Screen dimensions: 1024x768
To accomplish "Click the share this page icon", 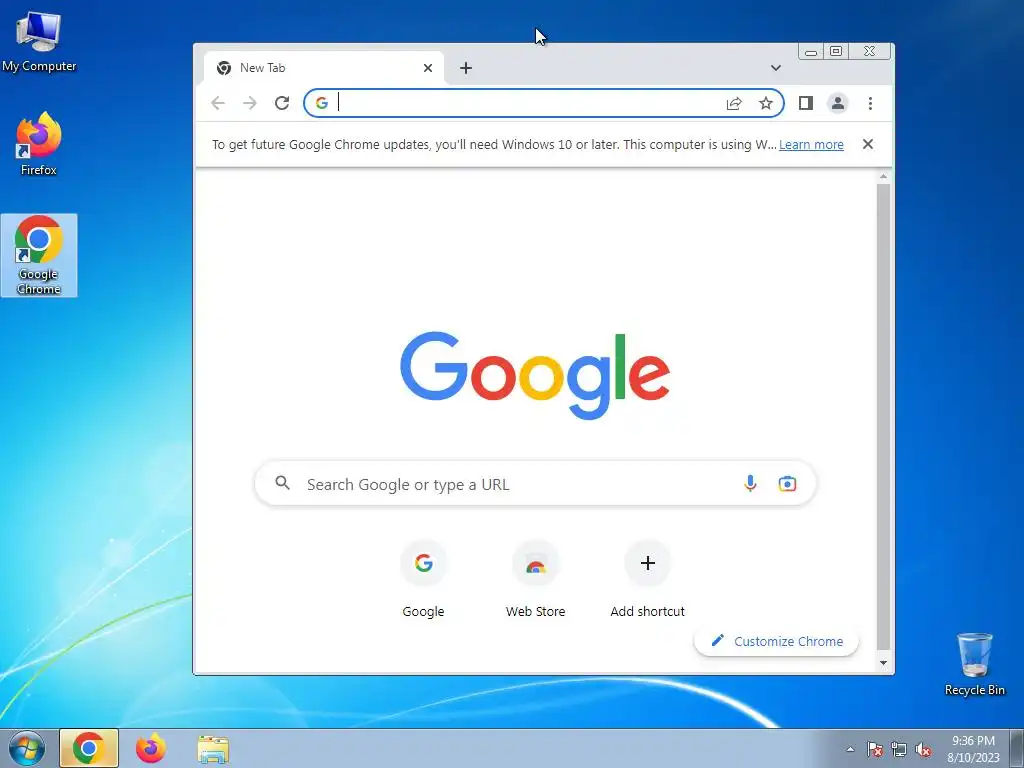I will point(734,103).
